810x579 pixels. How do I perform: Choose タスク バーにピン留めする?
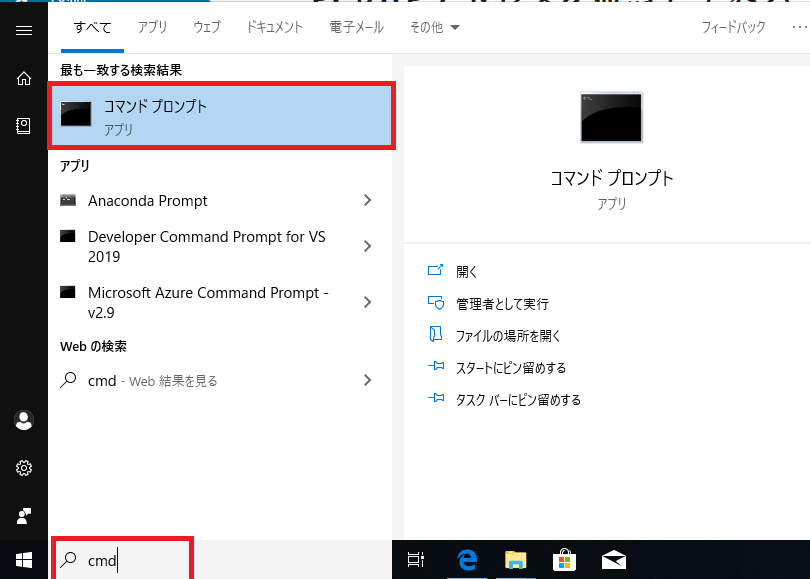click(x=518, y=400)
